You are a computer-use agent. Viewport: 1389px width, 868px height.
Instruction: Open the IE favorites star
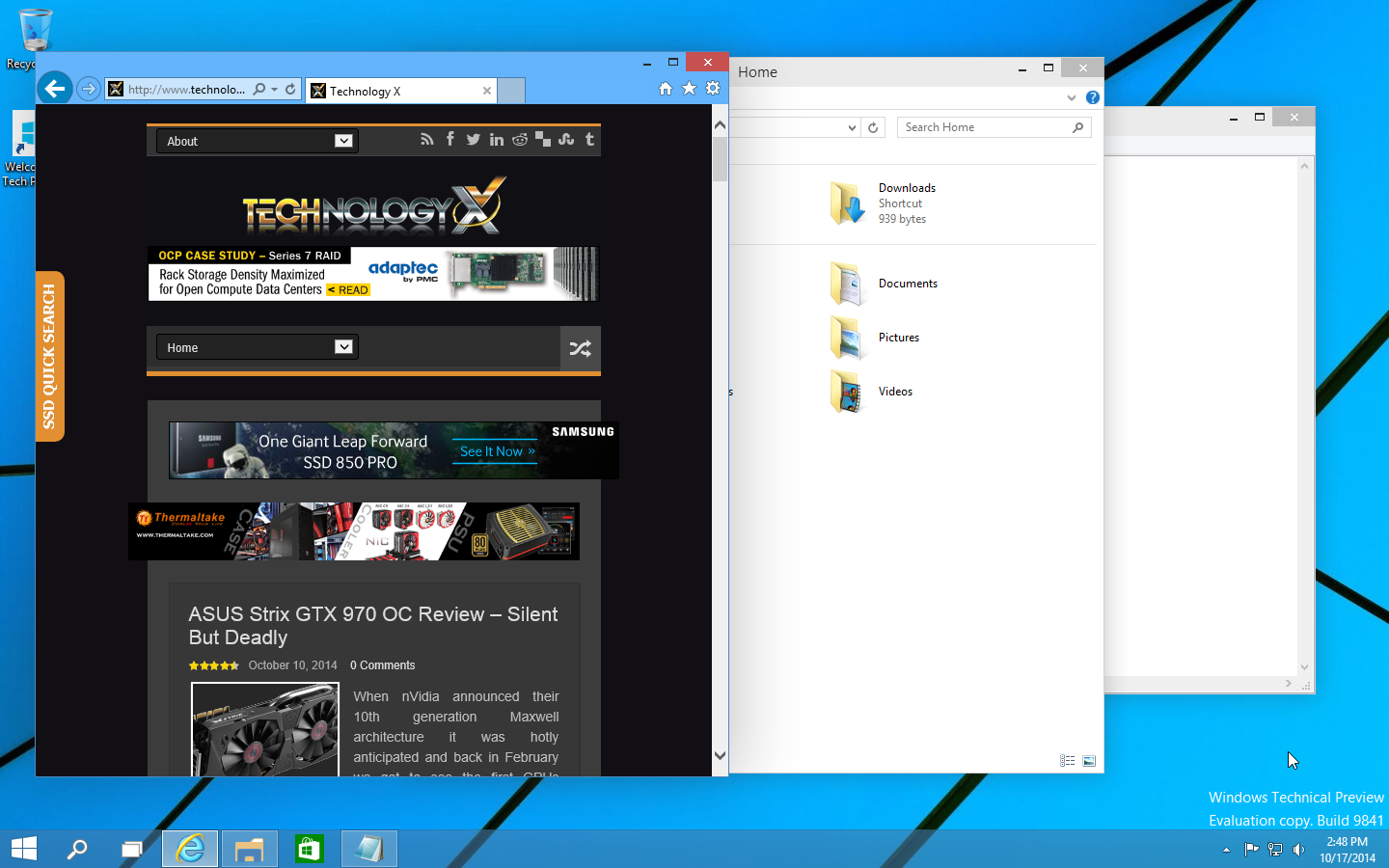(689, 89)
